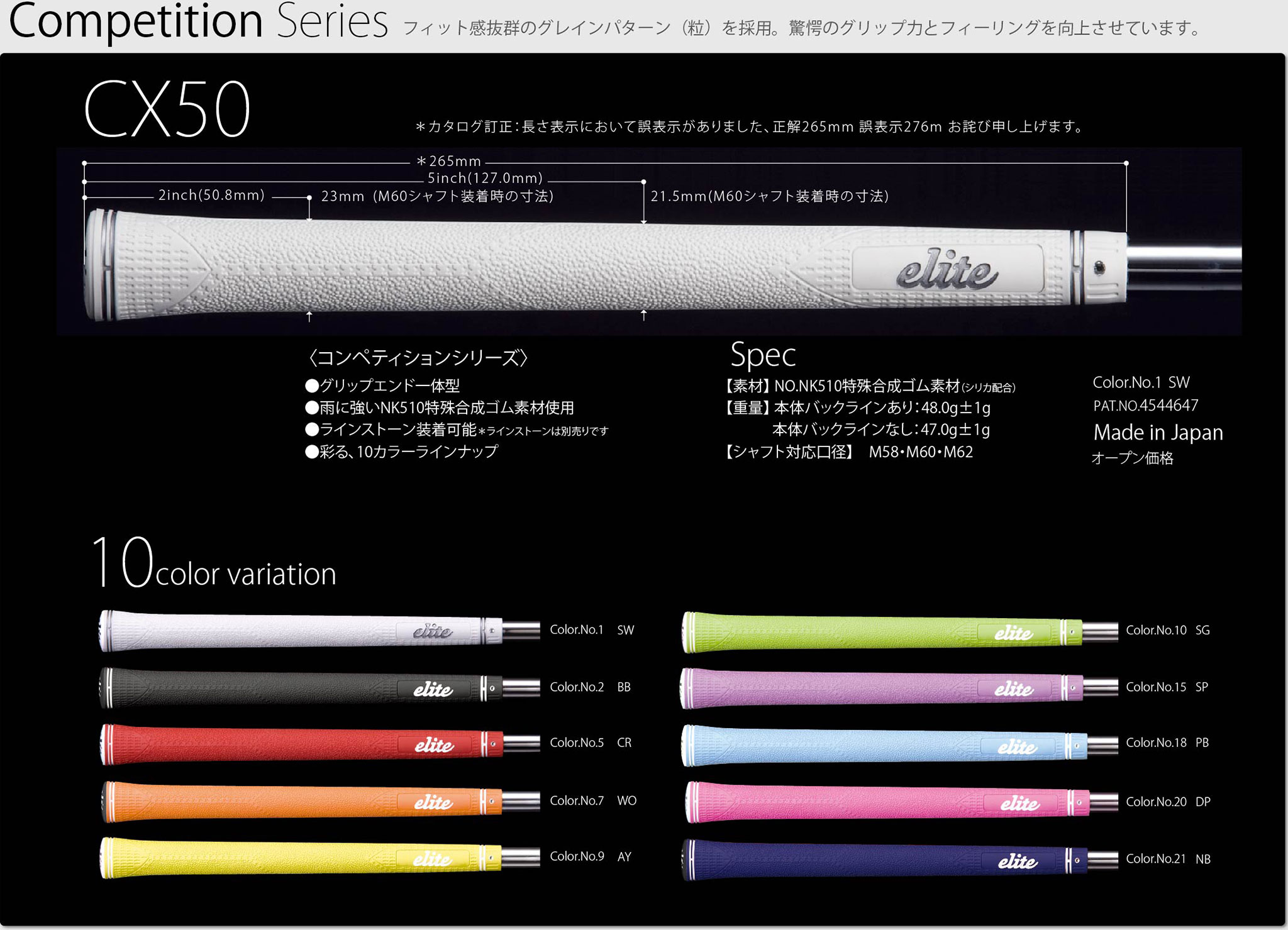Choose the light blue PB grip image
1288x930 pixels.
point(900,745)
